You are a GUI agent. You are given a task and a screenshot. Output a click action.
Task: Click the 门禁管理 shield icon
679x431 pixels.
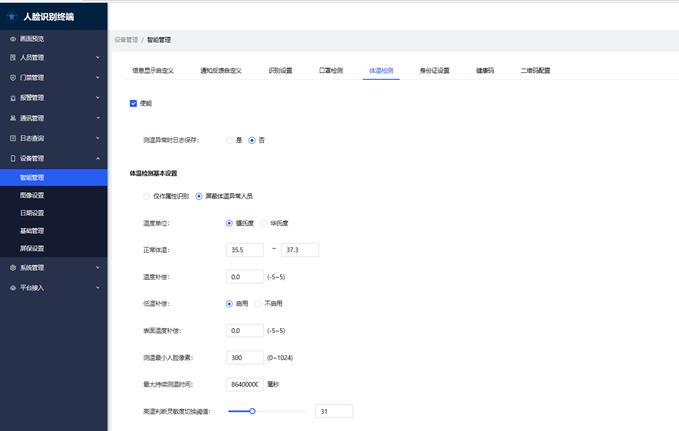coord(13,77)
